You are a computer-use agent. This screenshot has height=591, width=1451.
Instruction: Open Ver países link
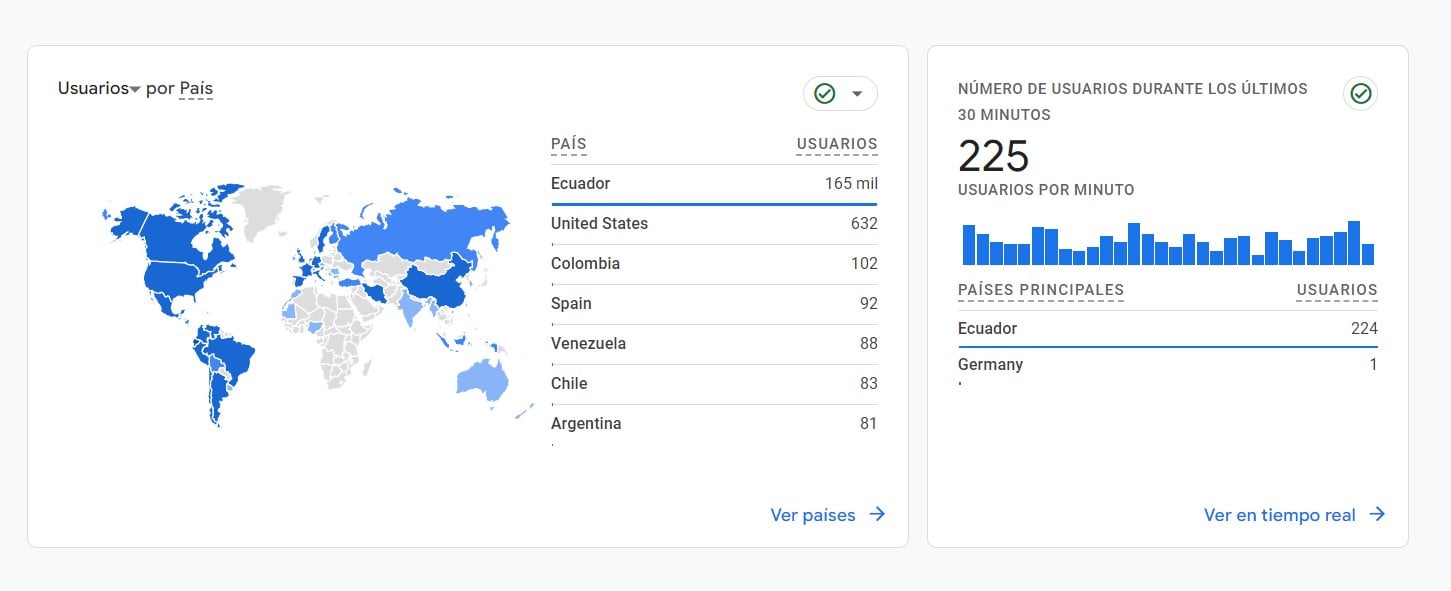(x=814, y=514)
